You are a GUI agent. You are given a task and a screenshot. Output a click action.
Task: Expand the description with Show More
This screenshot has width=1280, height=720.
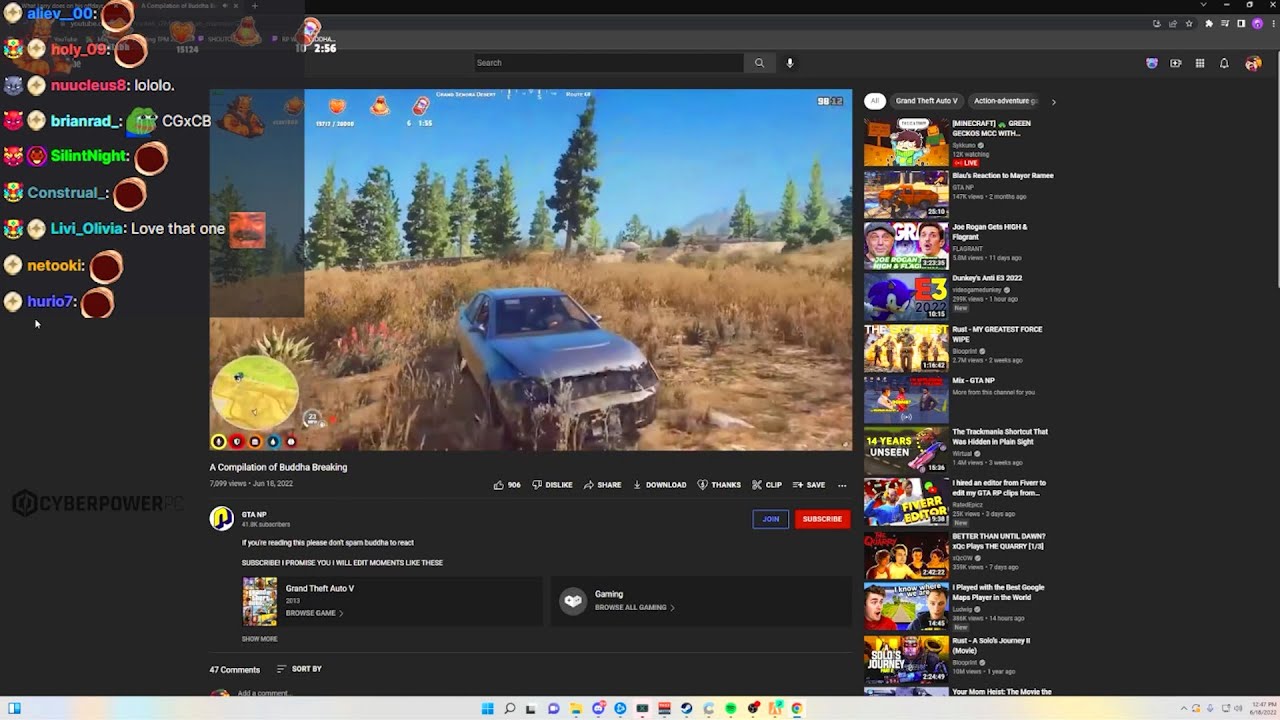tap(259, 639)
